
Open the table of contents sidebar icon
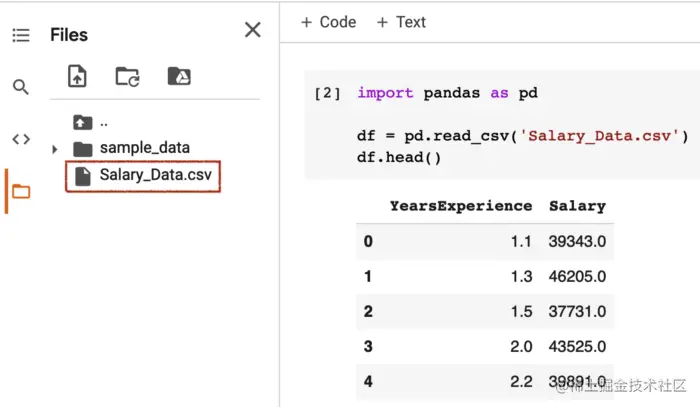[x=21, y=35]
